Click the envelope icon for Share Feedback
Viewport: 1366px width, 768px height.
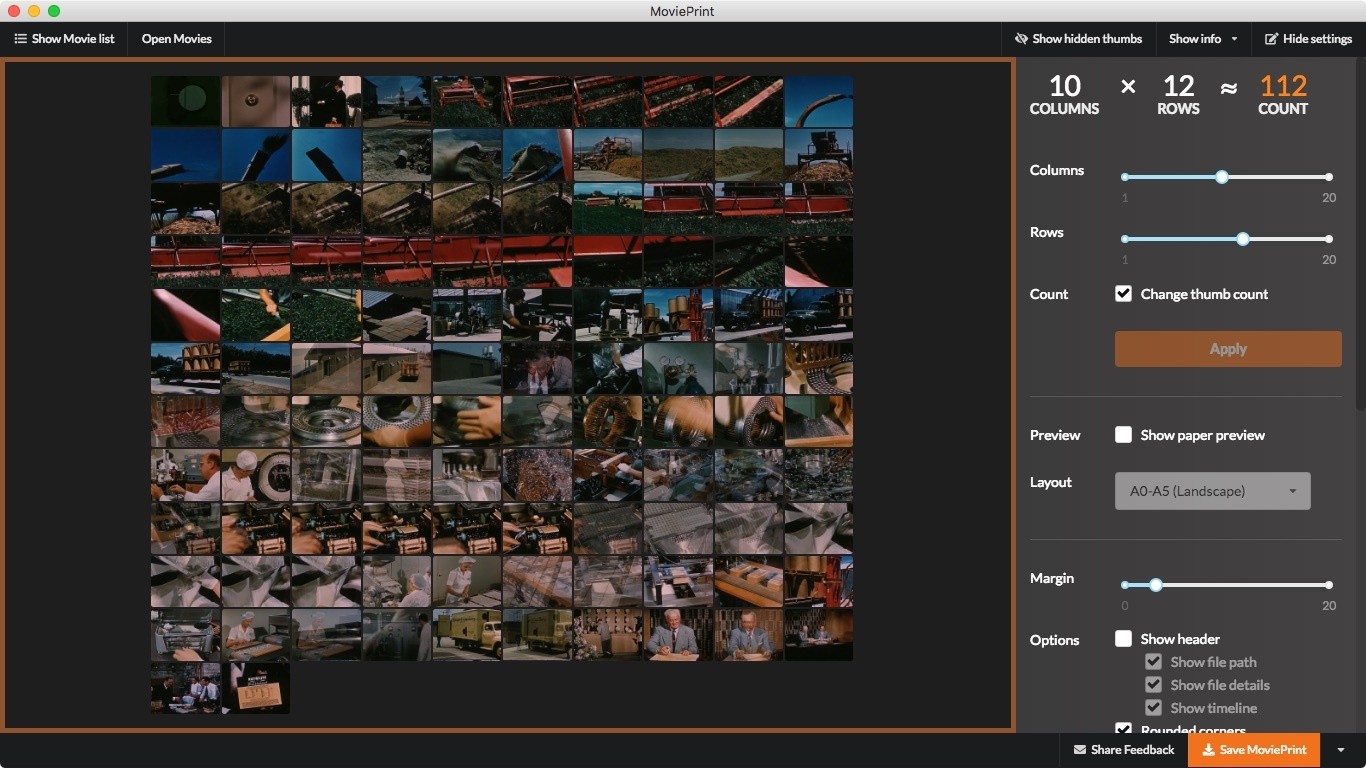(1080, 750)
